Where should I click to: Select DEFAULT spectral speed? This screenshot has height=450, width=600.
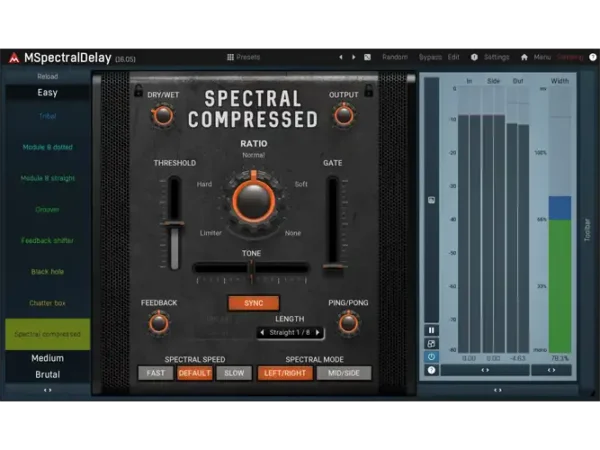pos(195,373)
